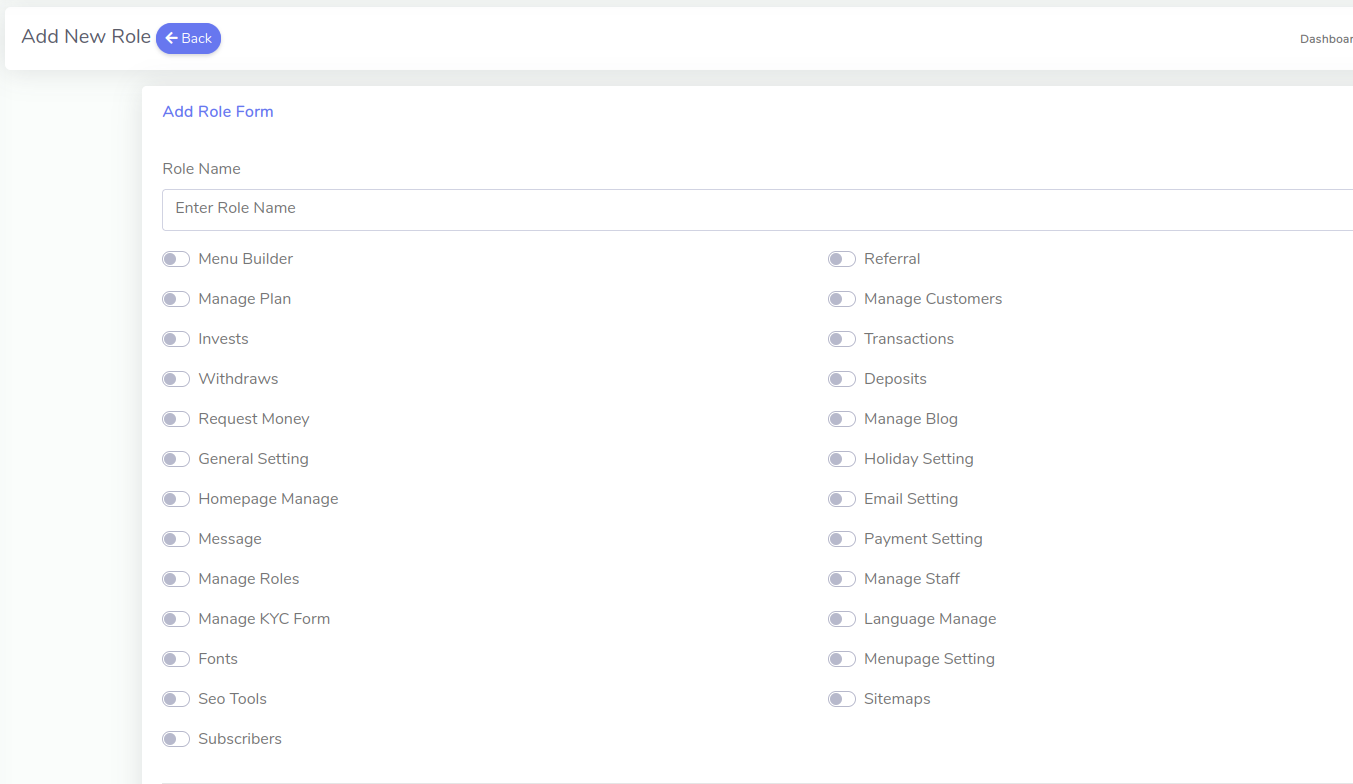Toggle the Invests permission
This screenshot has width=1353, height=784.
click(x=176, y=339)
